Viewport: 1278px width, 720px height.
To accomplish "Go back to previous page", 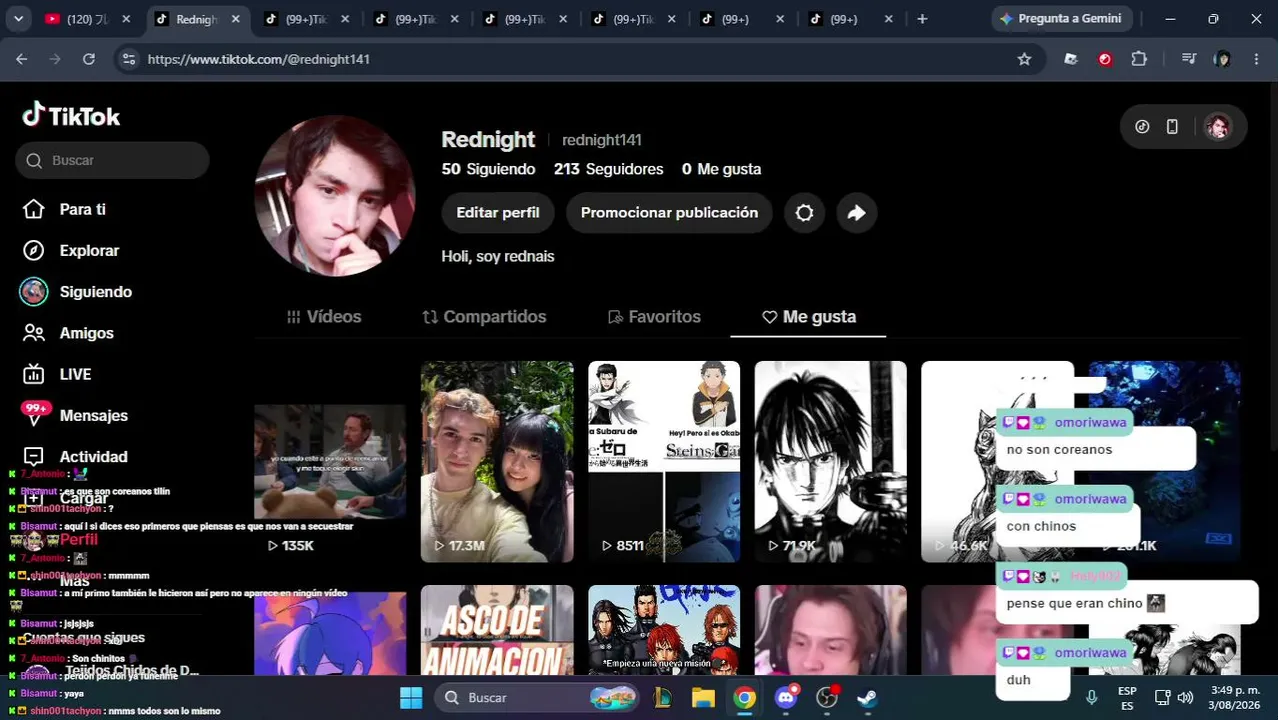I will pos(22,59).
